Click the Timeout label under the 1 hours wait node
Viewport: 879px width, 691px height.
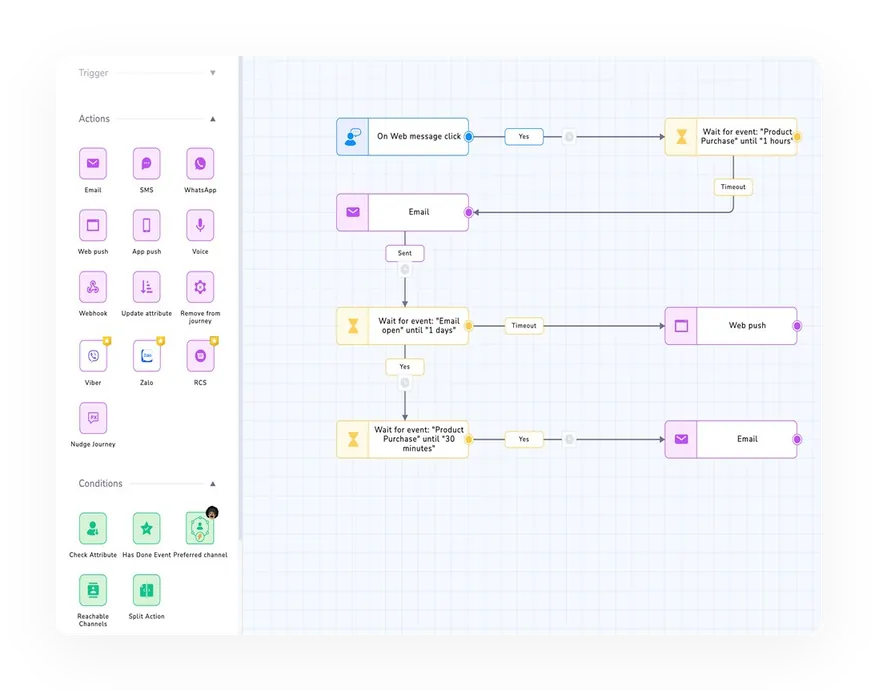733,187
